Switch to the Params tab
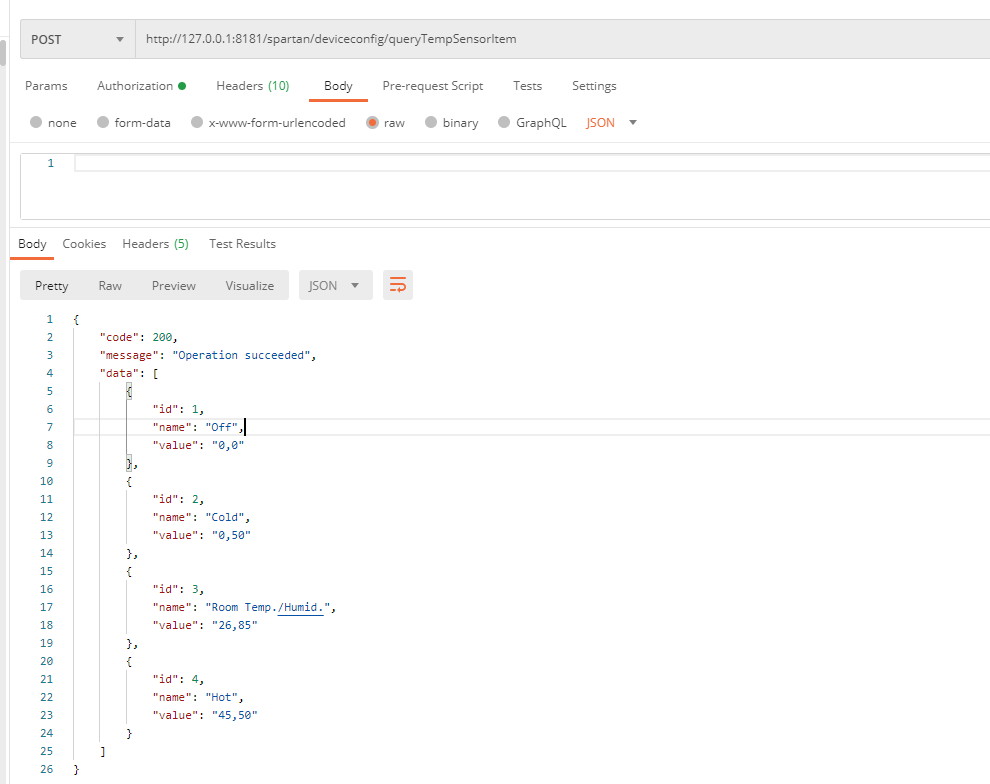This screenshot has width=990, height=784. point(46,86)
